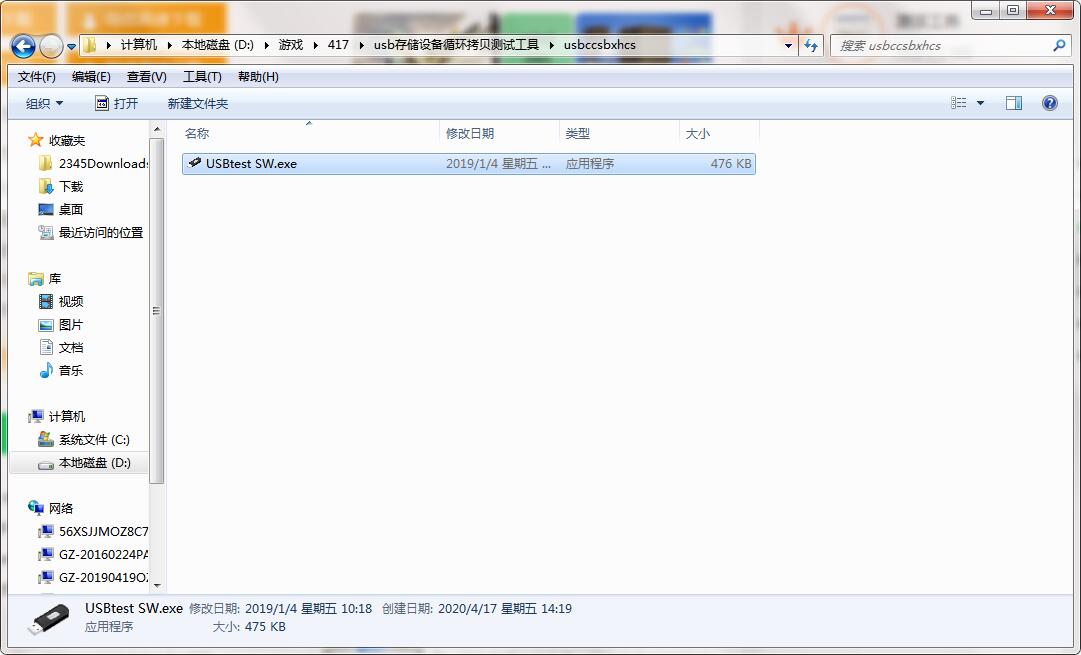This screenshot has width=1081, height=655.
Task: Open the 组织 dropdown
Action: click(x=44, y=103)
